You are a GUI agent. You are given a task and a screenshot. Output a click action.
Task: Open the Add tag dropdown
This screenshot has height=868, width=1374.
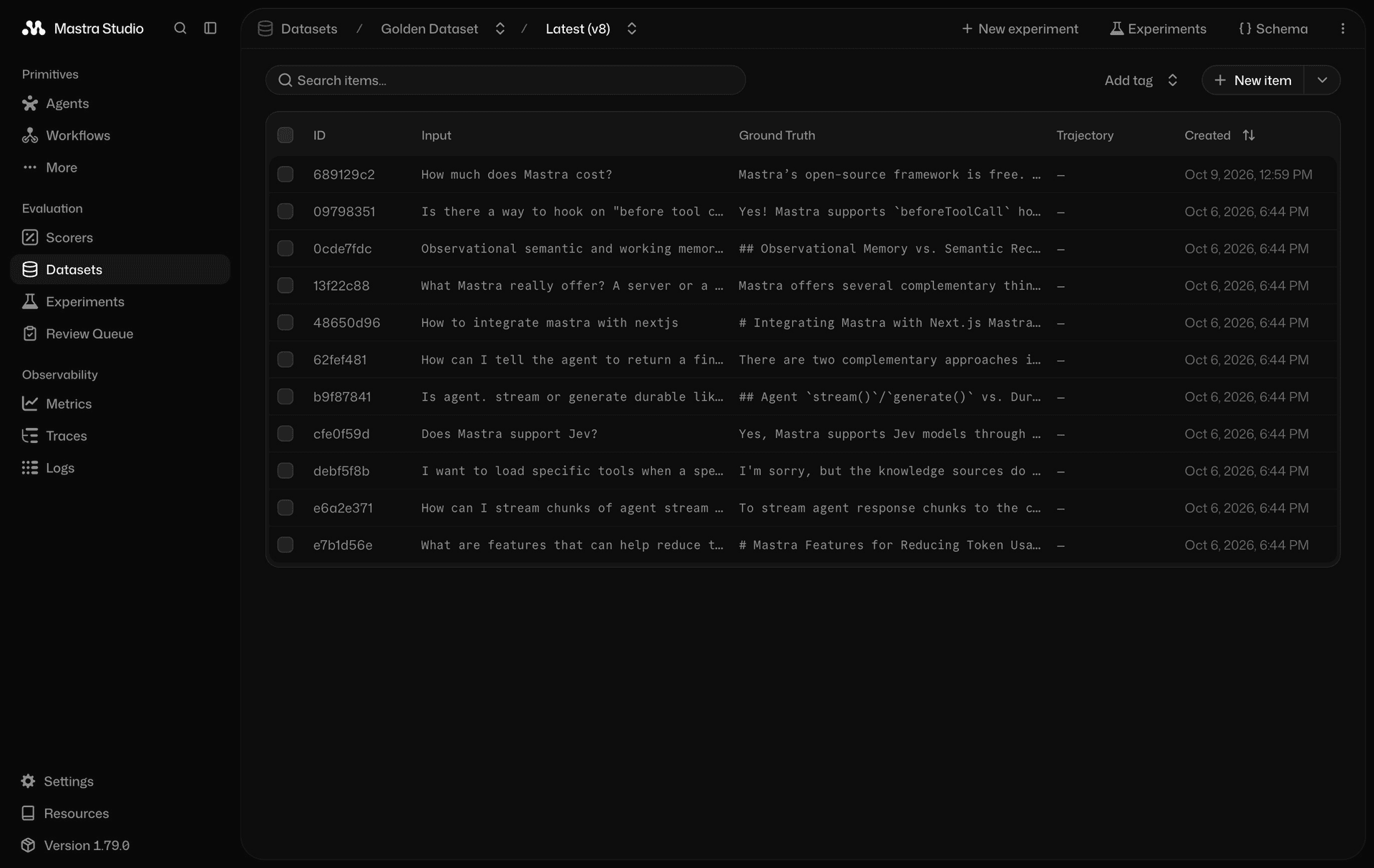(1141, 80)
